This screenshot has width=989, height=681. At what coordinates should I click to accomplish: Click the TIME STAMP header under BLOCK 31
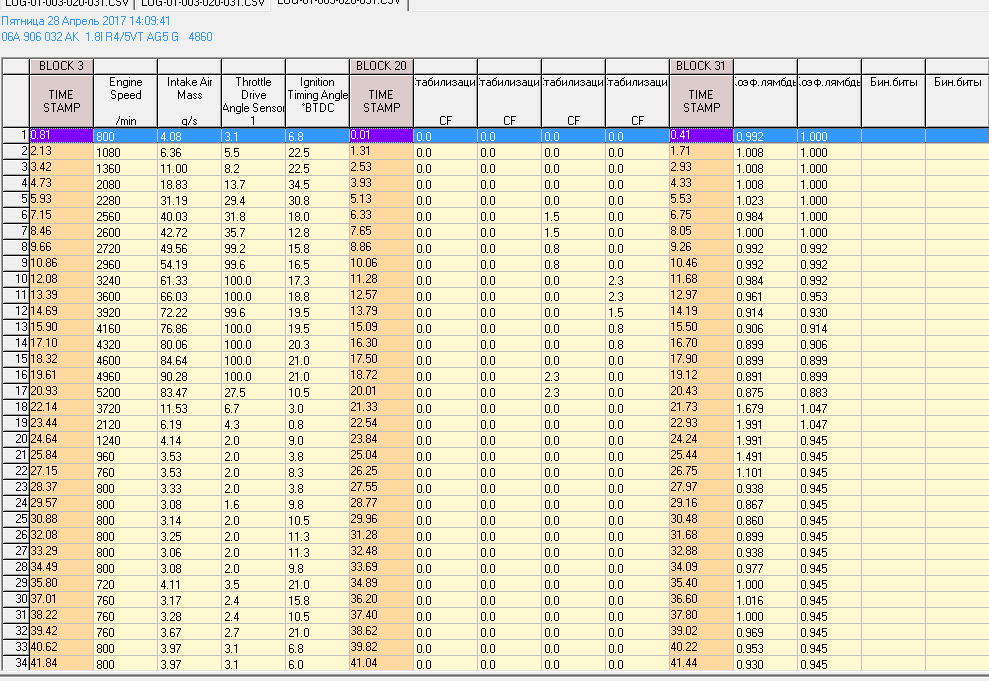pyautogui.click(x=701, y=101)
